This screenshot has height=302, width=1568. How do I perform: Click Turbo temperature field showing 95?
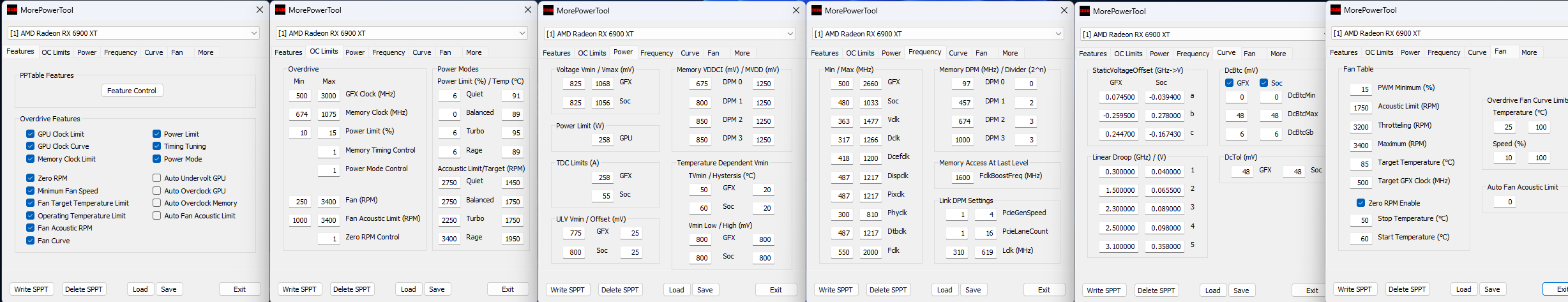click(513, 133)
